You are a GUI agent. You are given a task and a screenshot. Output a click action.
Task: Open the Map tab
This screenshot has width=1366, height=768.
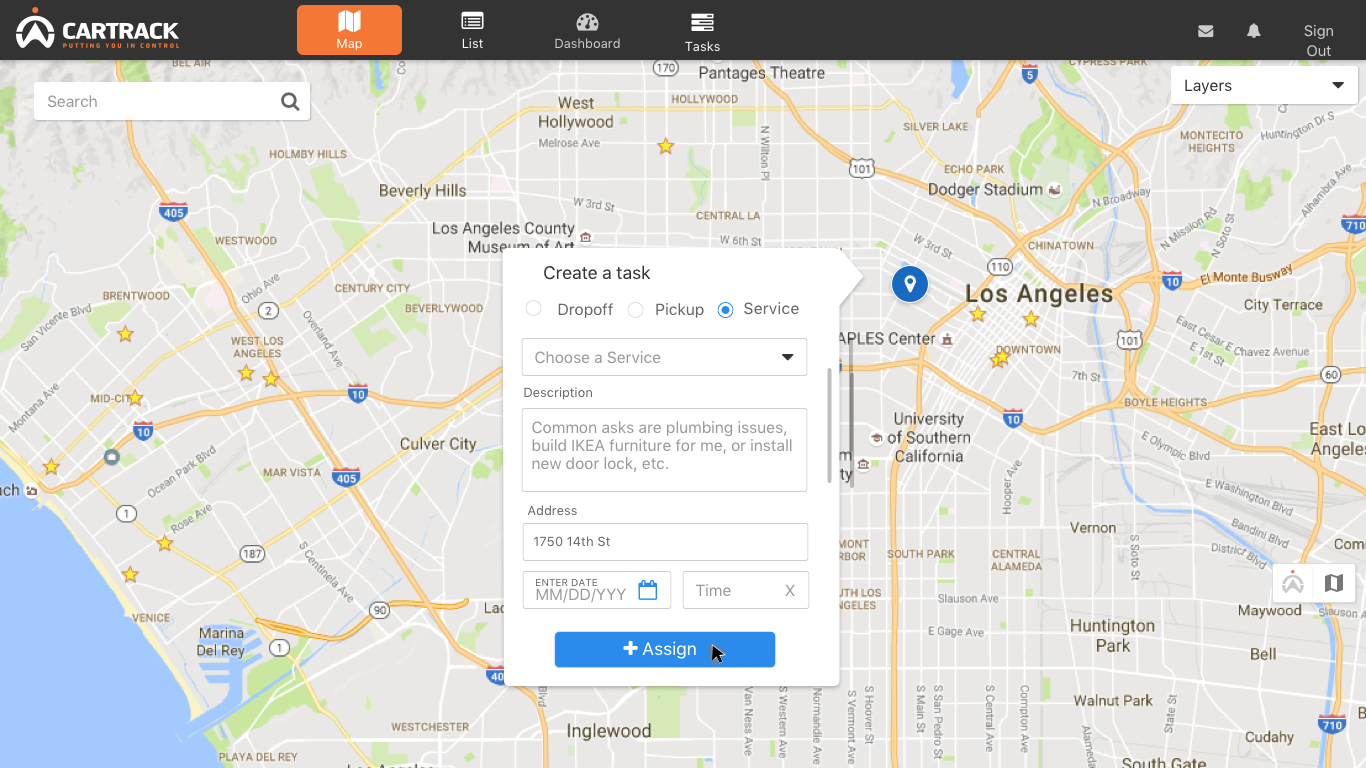(349, 30)
